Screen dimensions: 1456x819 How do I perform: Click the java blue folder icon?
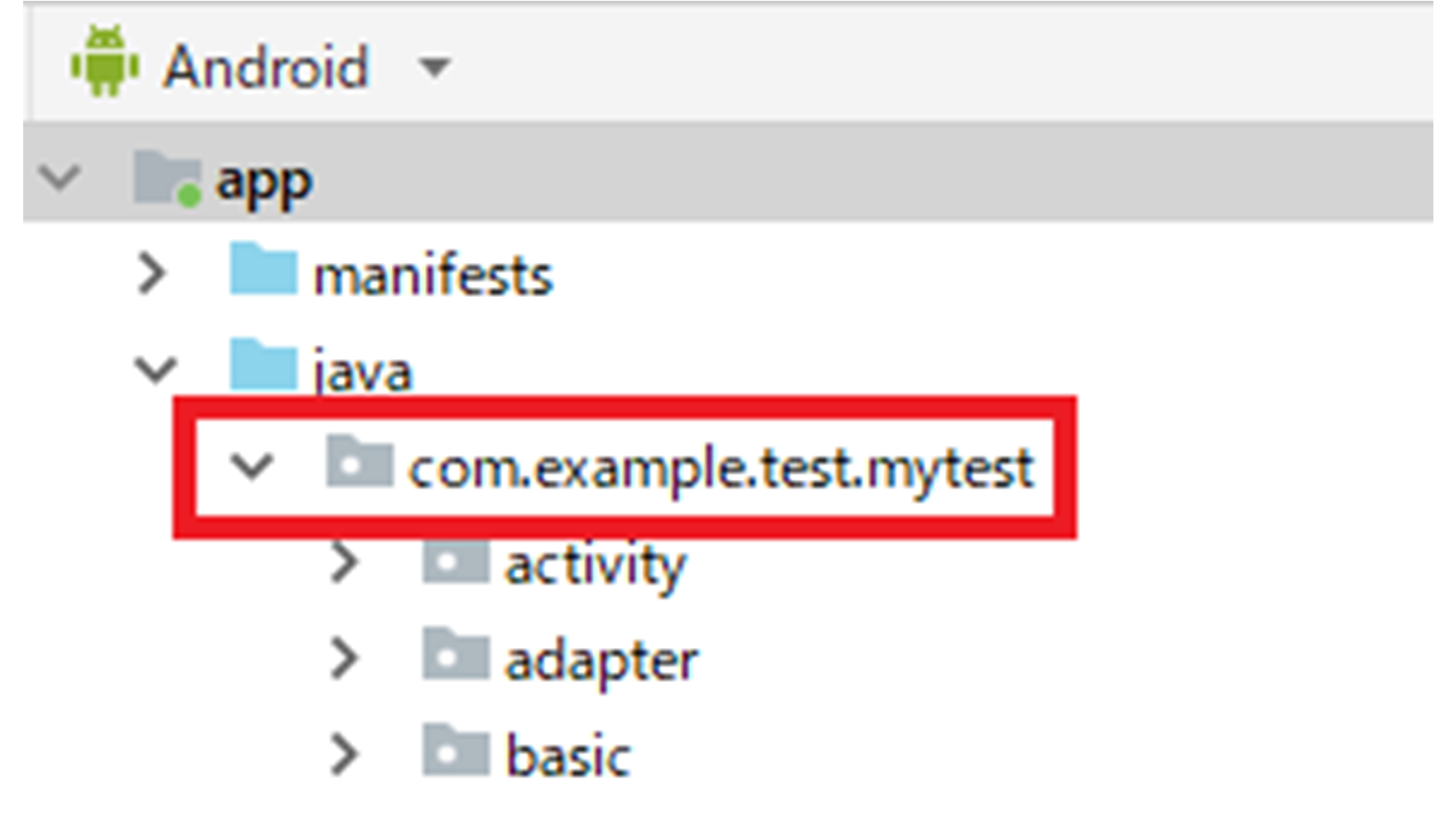[x=264, y=364]
